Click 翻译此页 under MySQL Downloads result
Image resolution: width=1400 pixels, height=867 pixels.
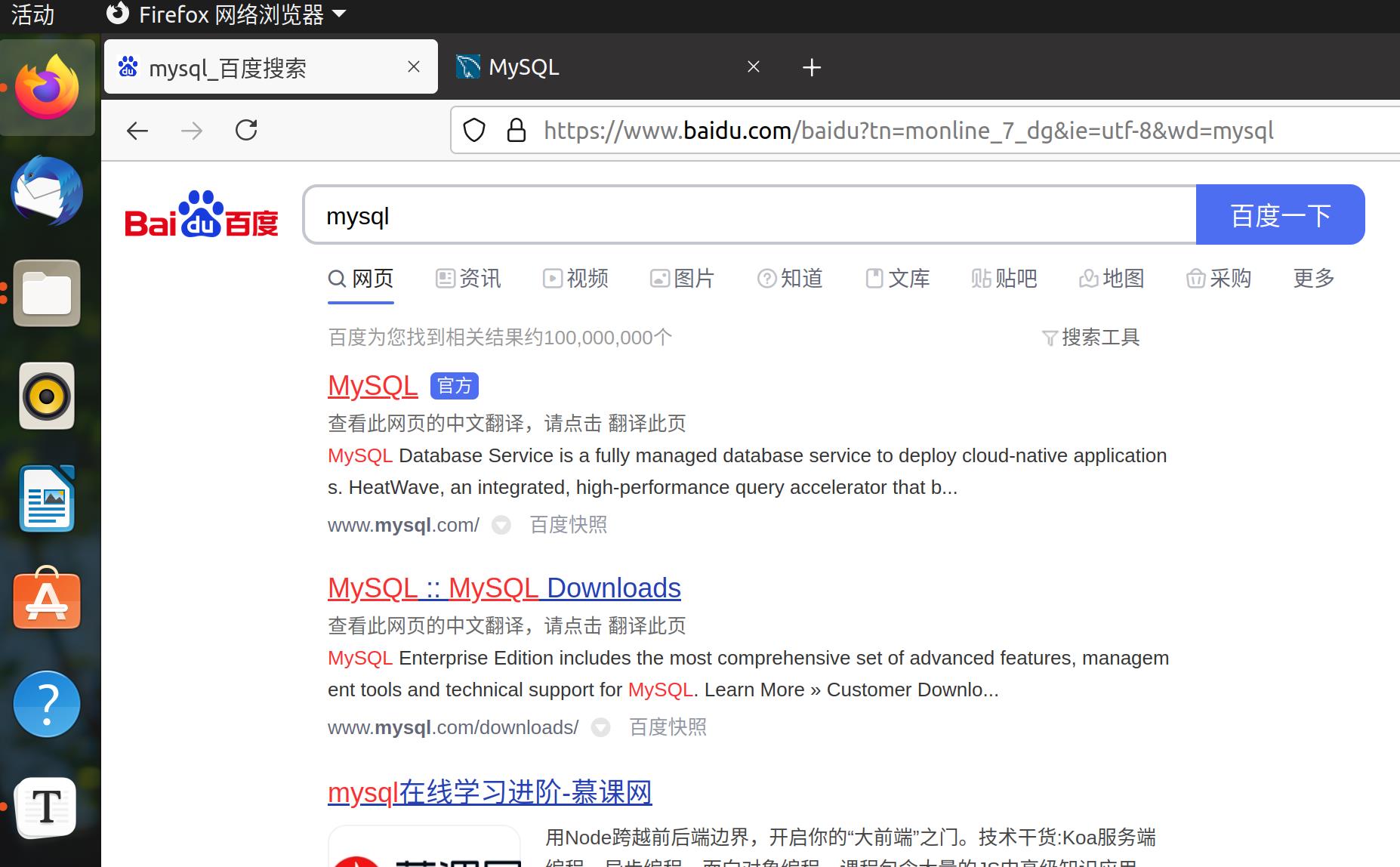pos(646,626)
